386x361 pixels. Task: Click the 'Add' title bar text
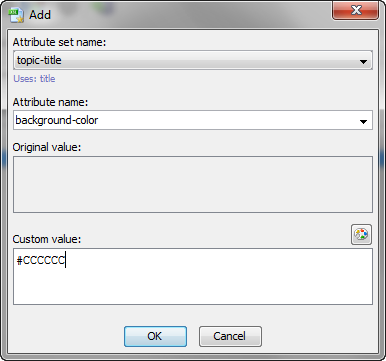click(40, 15)
